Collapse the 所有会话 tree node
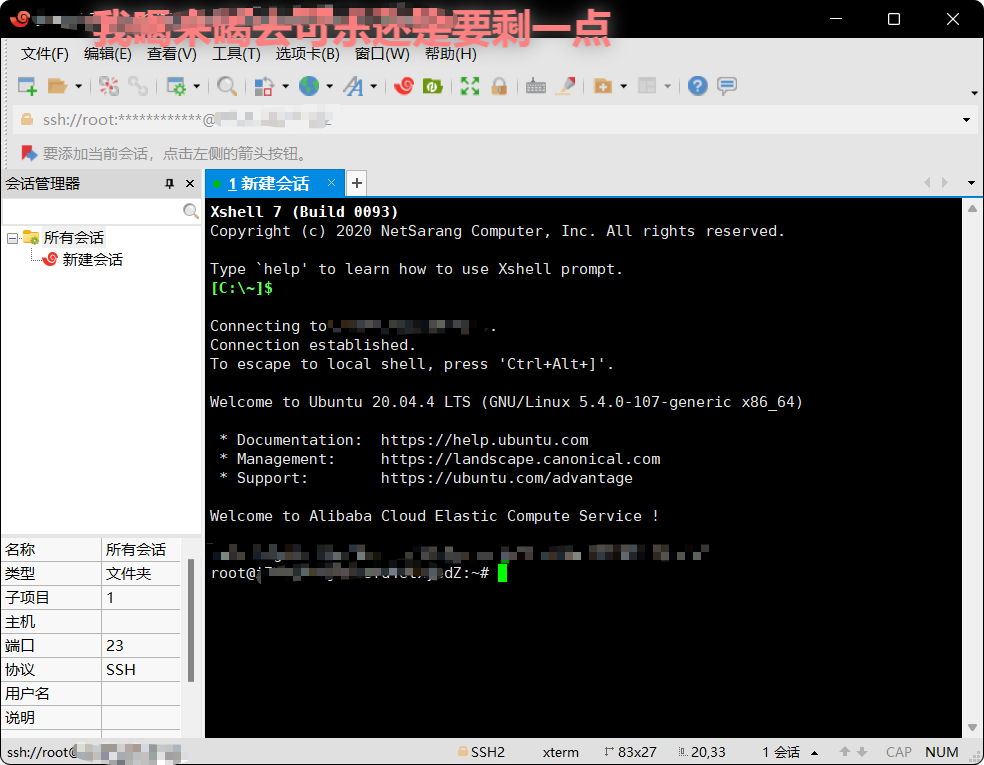The width and height of the screenshot is (984, 765). click(10, 237)
